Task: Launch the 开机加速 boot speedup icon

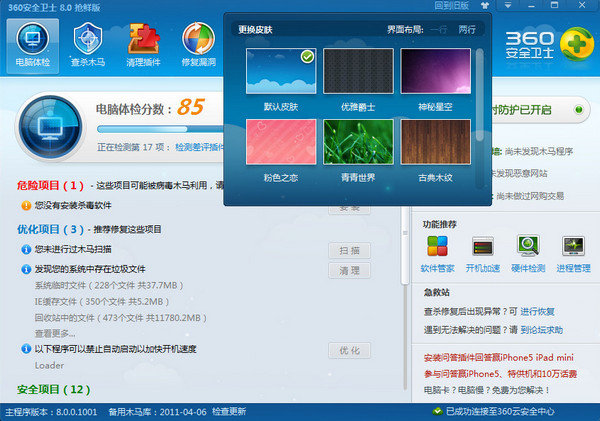Action: [x=484, y=252]
